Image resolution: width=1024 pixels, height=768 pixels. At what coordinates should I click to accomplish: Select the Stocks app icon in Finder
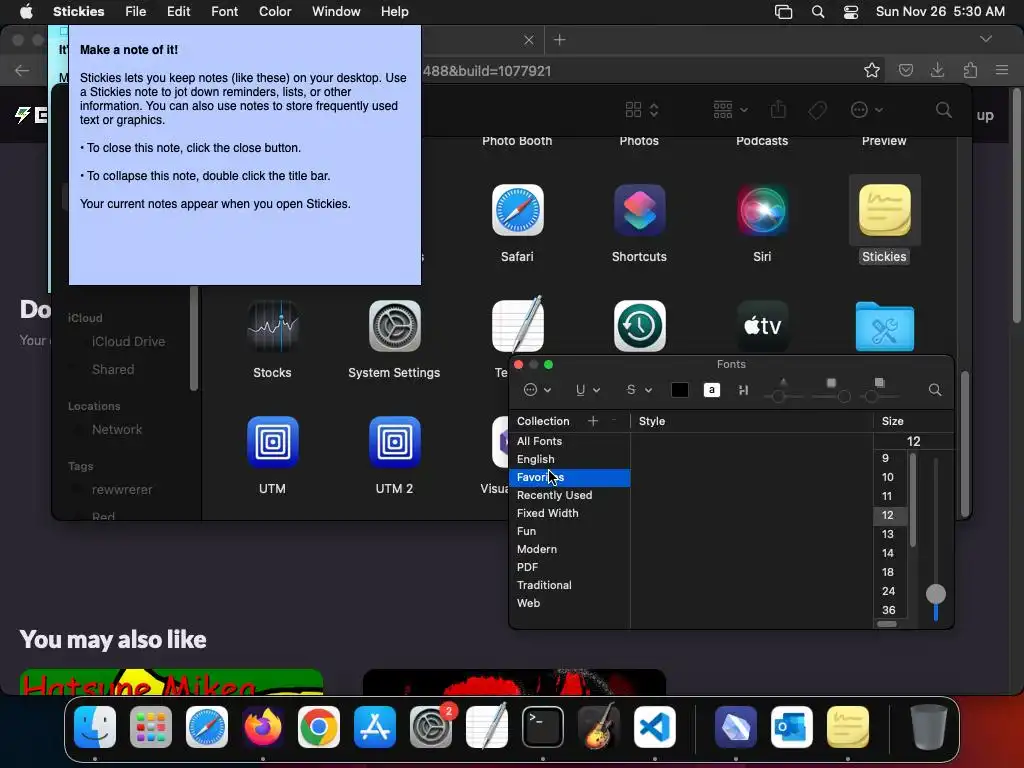272,326
